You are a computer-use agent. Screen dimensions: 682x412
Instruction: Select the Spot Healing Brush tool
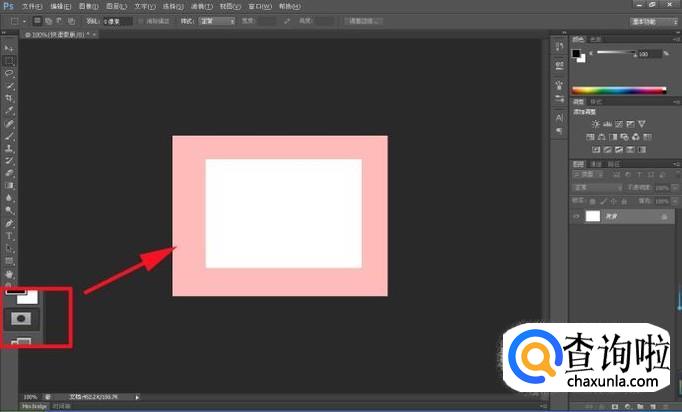point(9,124)
